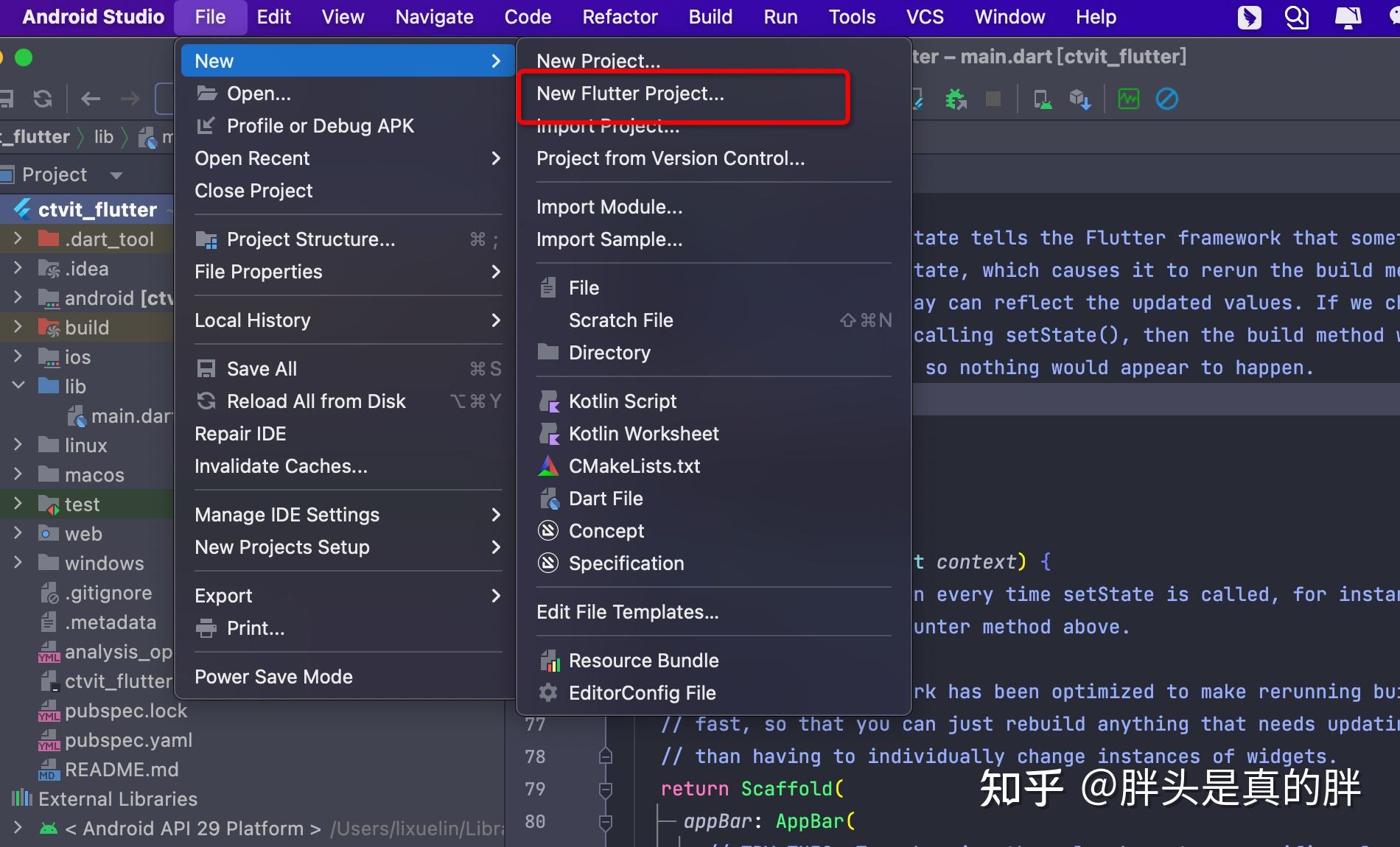
Task: Click the stop square icon in toolbar
Action: 993,99
